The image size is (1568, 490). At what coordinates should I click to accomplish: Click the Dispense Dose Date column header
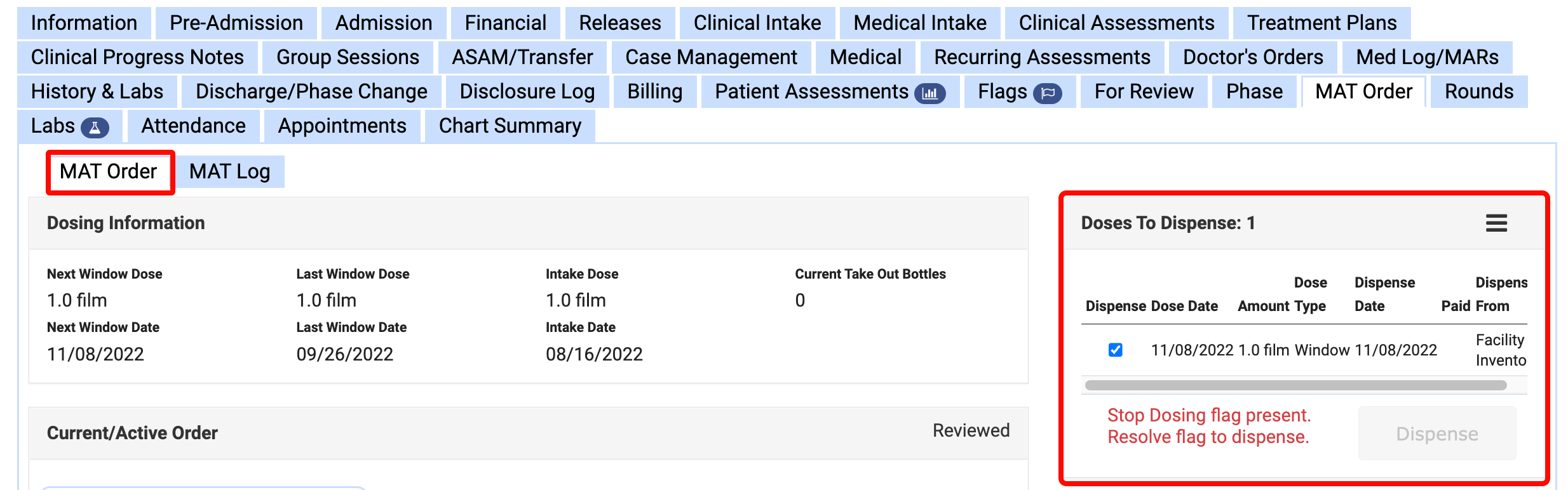click(x=1151, y=306)
